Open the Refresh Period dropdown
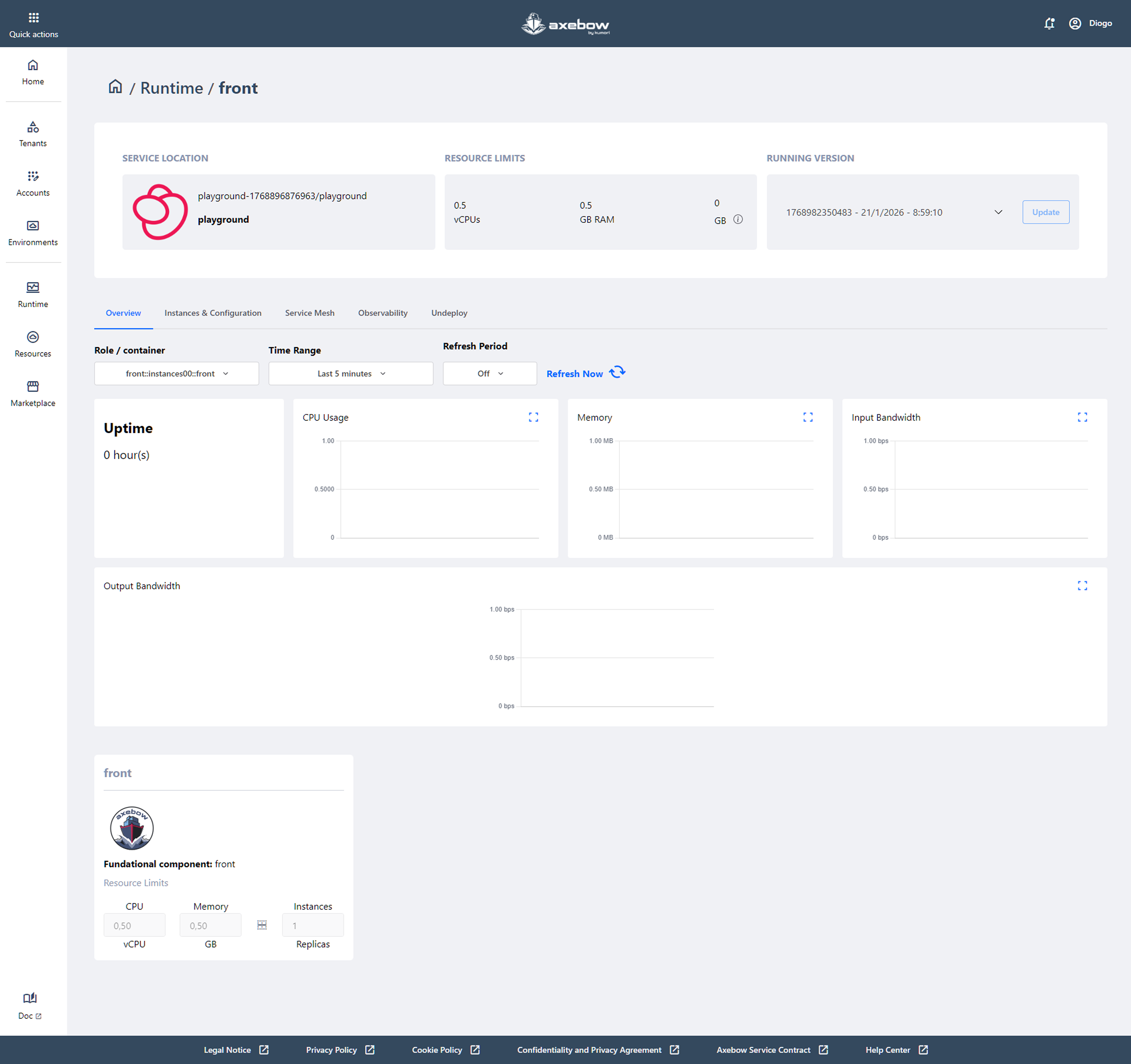Image resolution: width=1131 pixels, height=1064 pixels. (x=489, y=373)
